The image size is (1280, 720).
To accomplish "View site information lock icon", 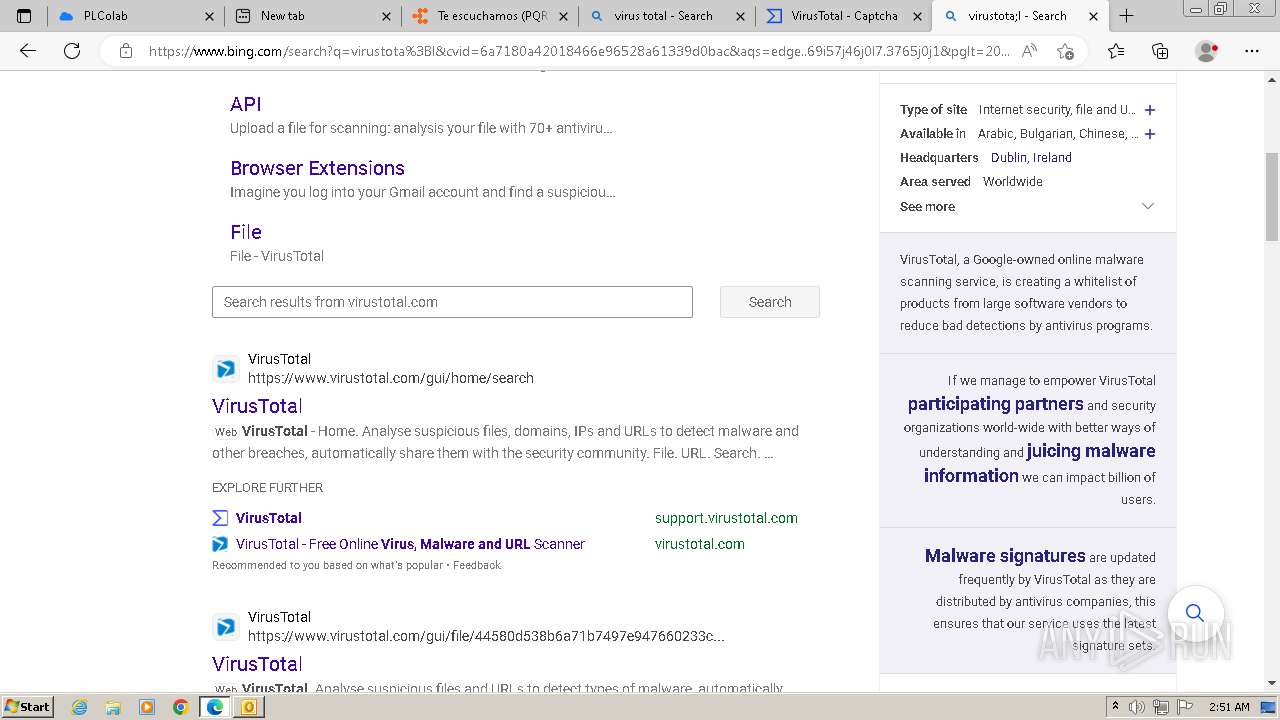I will 126,51.
